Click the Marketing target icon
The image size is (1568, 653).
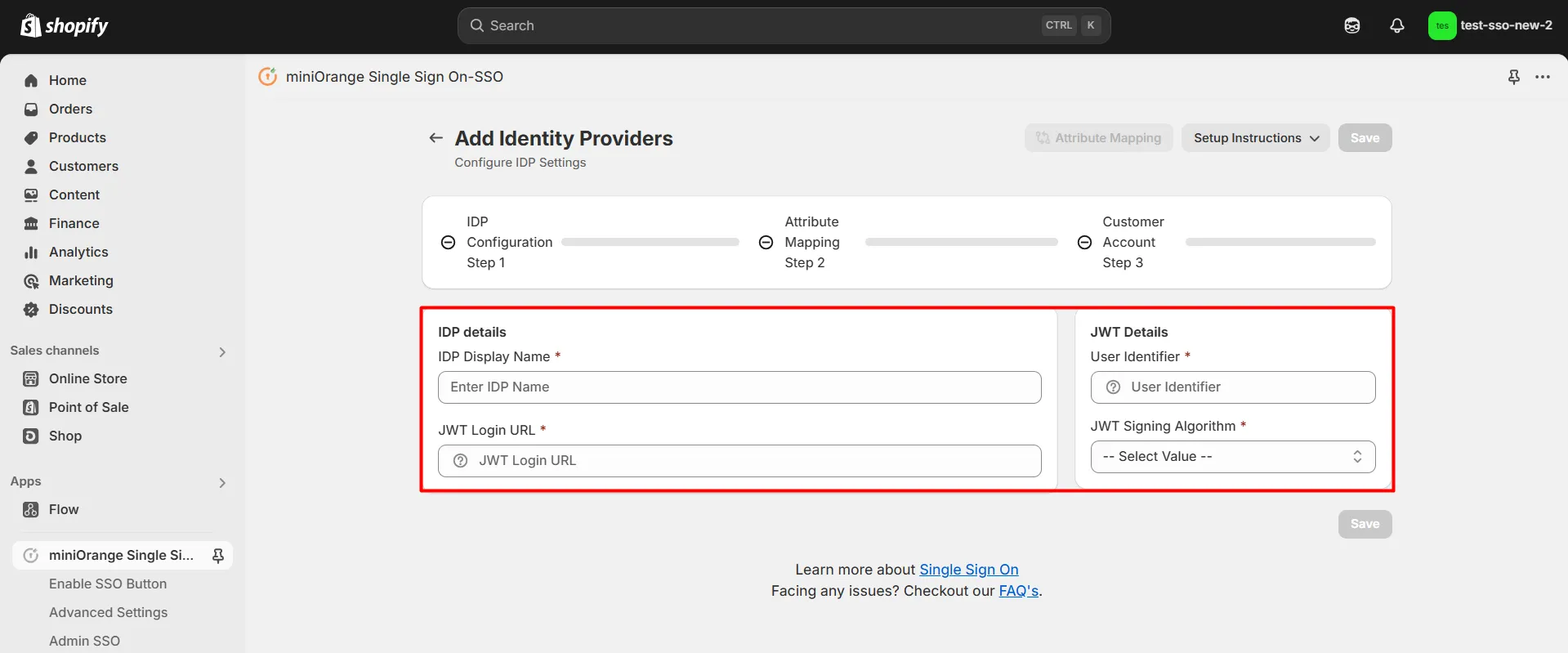31,280
